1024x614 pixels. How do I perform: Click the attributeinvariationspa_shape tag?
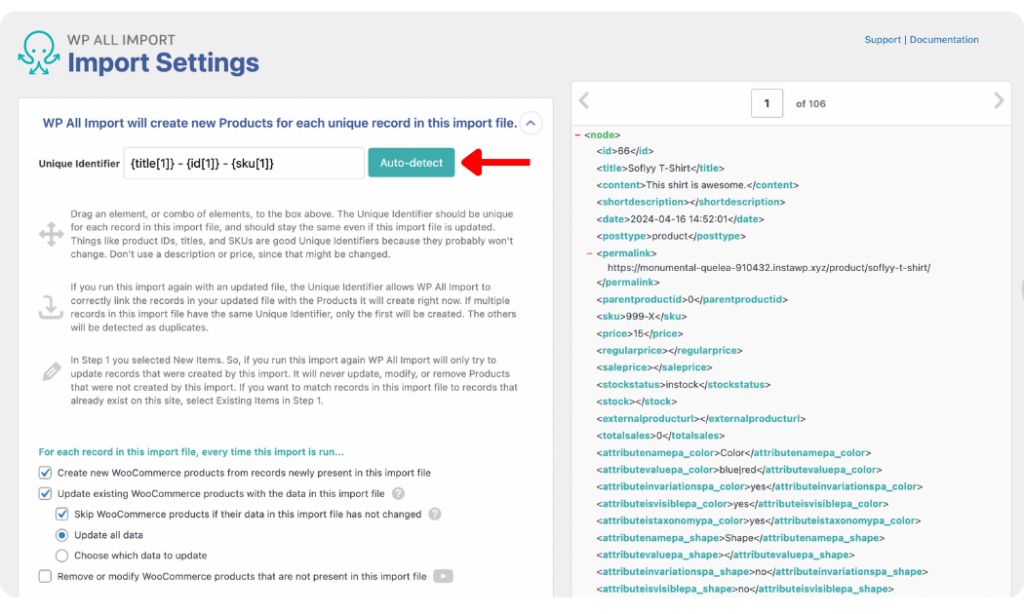coord(762,572)
